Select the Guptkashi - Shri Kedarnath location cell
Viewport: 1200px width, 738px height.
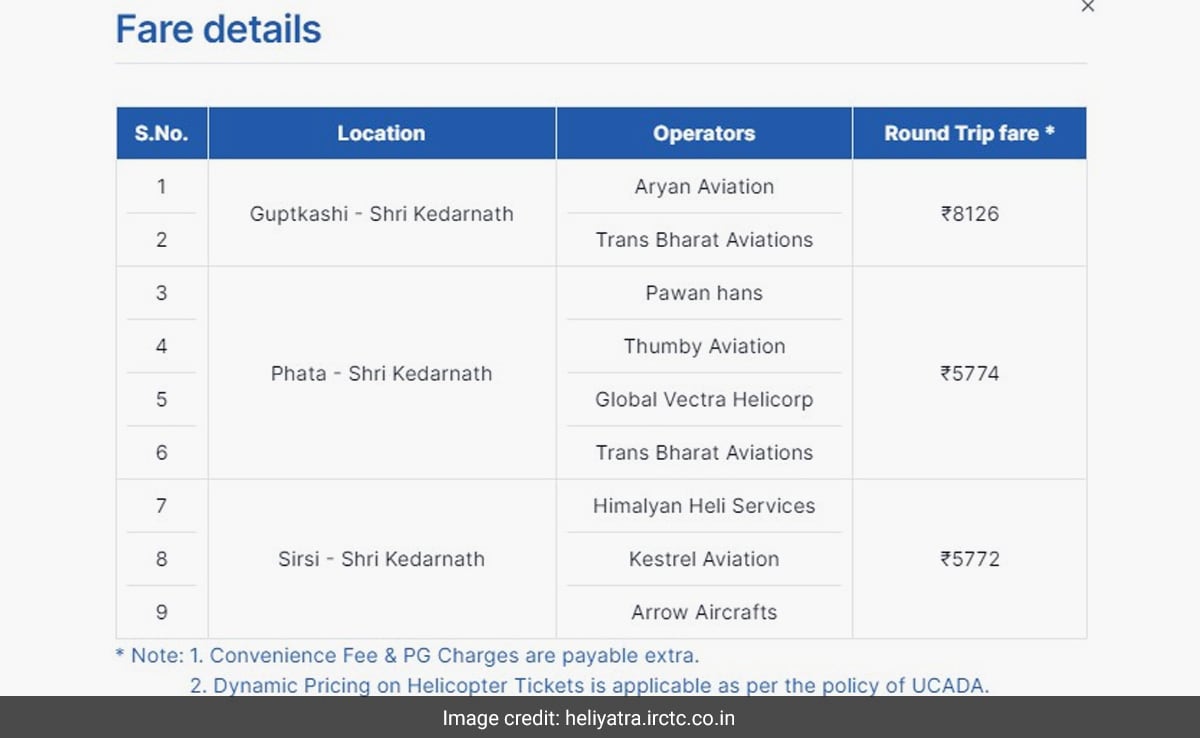click(381, 213)
